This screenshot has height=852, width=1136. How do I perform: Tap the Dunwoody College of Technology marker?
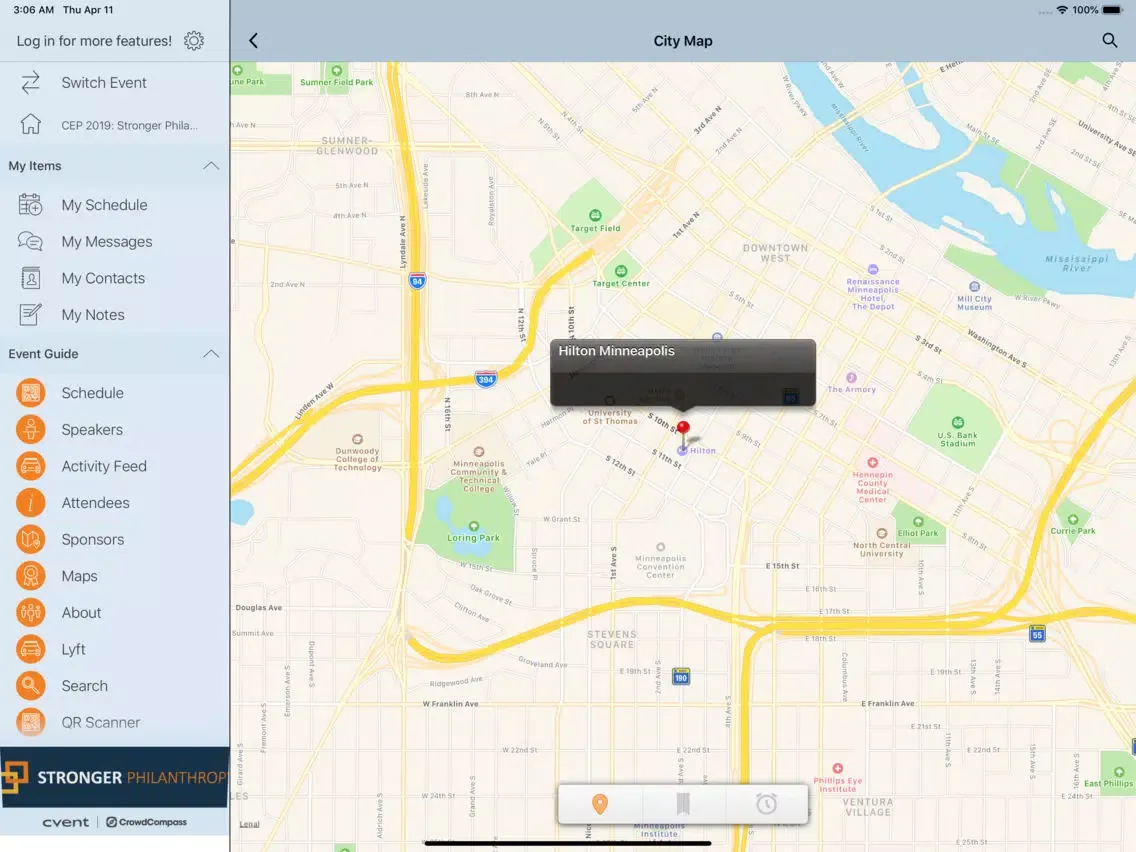pos(357,439)
